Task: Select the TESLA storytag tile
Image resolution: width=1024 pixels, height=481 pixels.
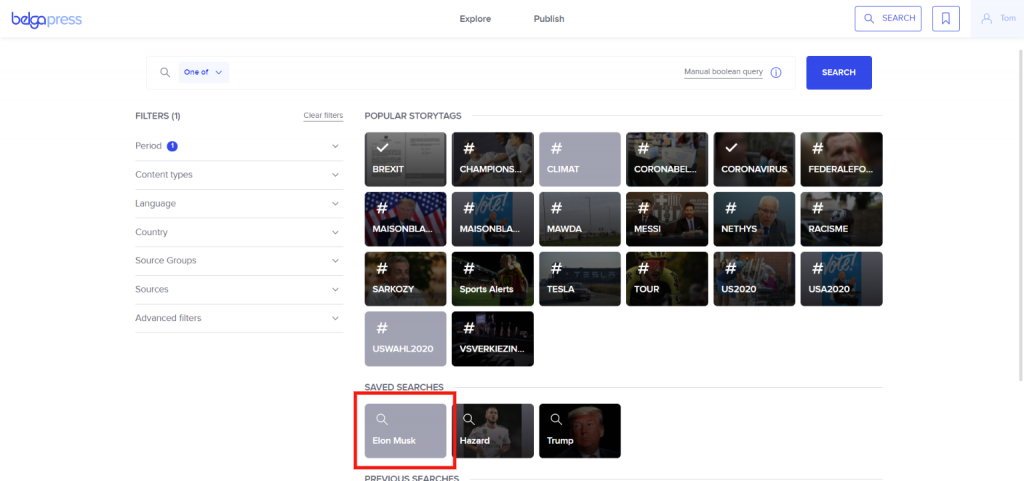Action: [x=580, y=279]
